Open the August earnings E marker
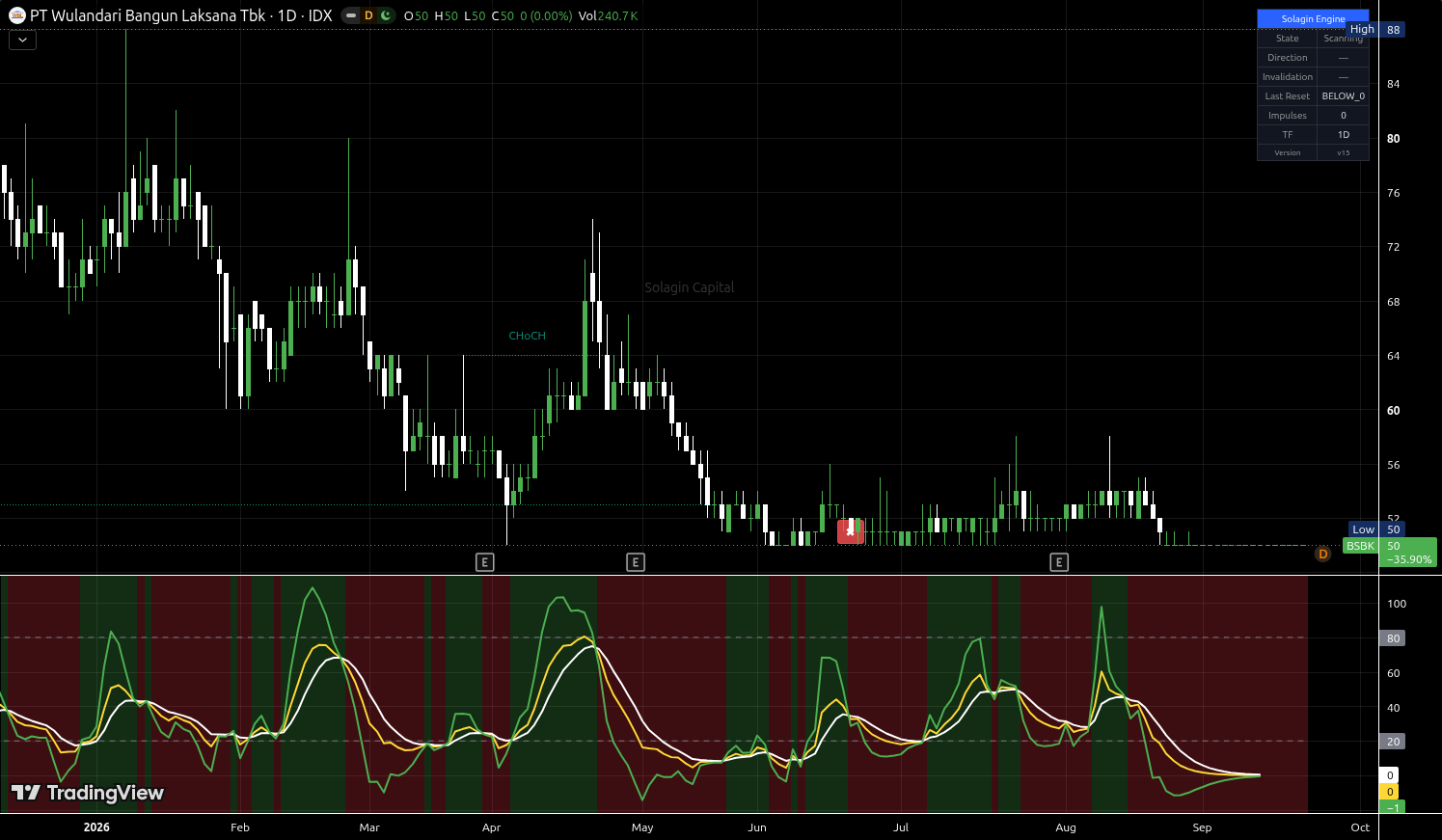 click(1059, 562)
